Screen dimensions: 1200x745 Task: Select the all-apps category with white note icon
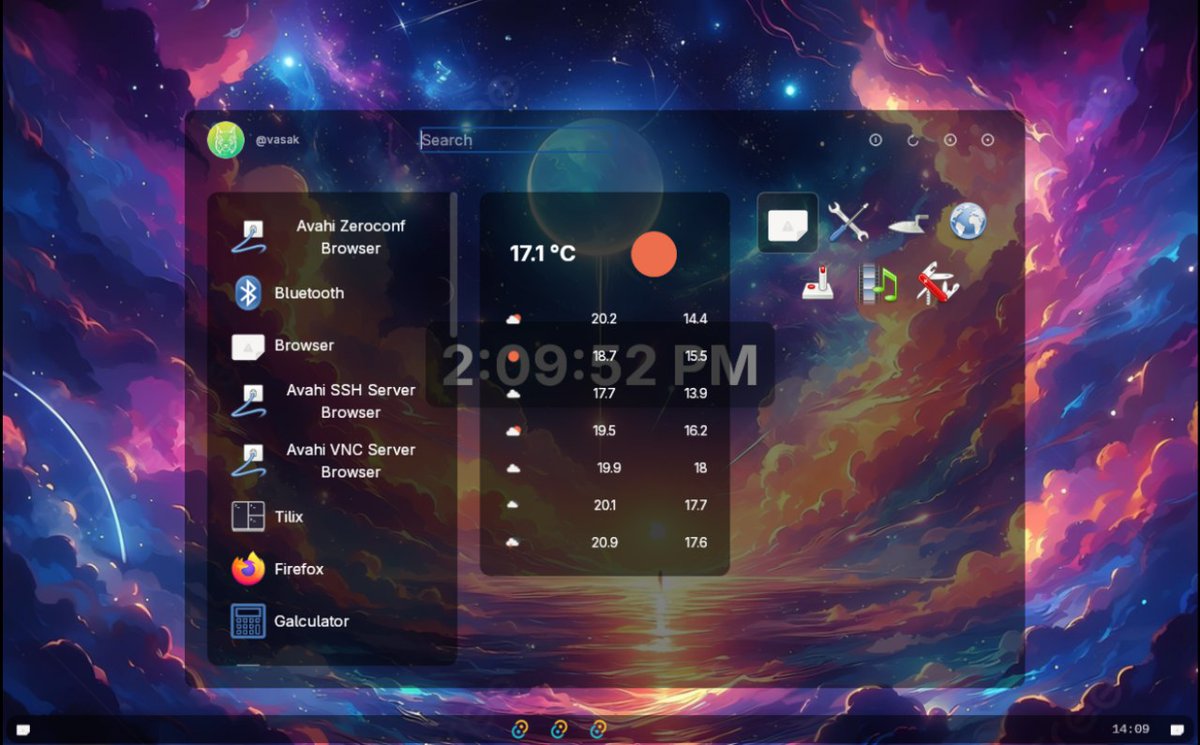tap(788, 222)
